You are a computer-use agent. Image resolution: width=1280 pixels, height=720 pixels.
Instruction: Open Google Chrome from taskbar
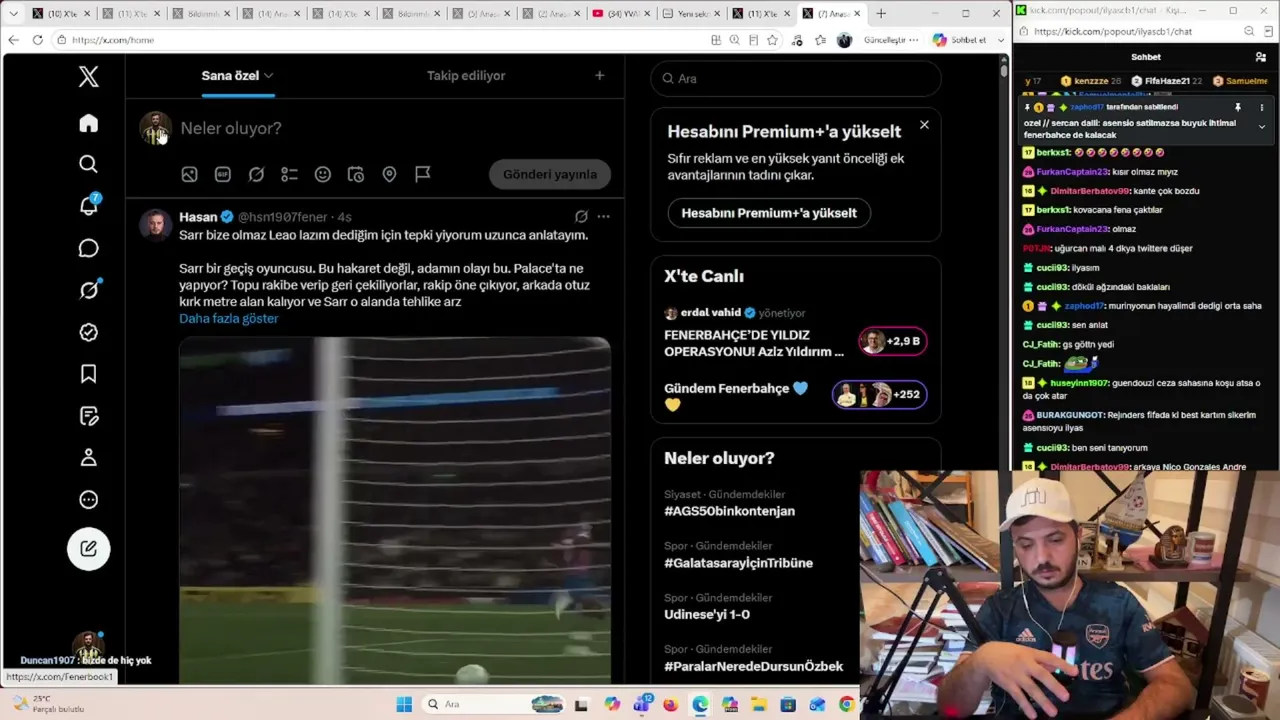pos(847,704)
